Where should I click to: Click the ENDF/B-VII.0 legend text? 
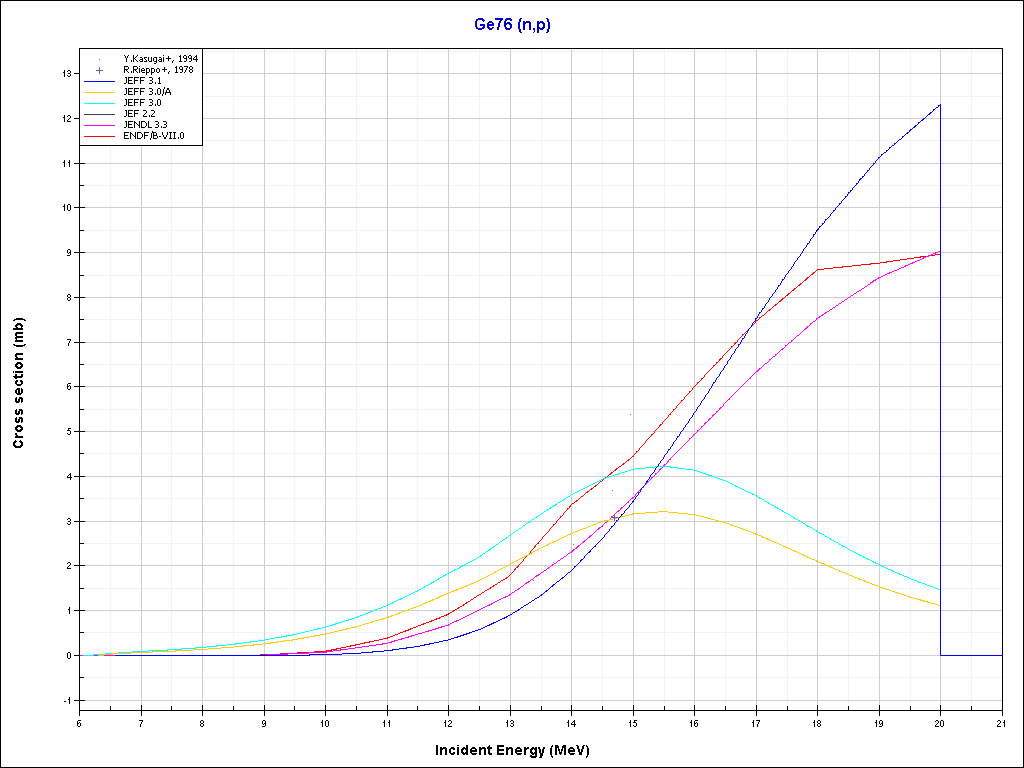click(x=152, y=136)
